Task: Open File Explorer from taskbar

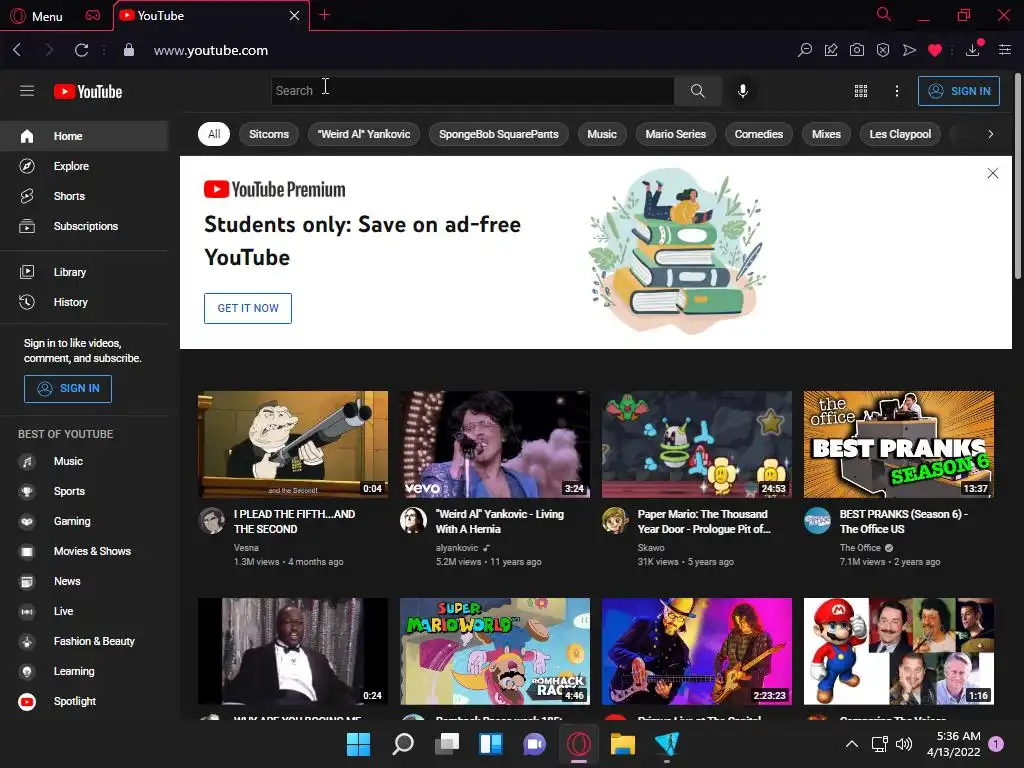Action: click(622, 744)
